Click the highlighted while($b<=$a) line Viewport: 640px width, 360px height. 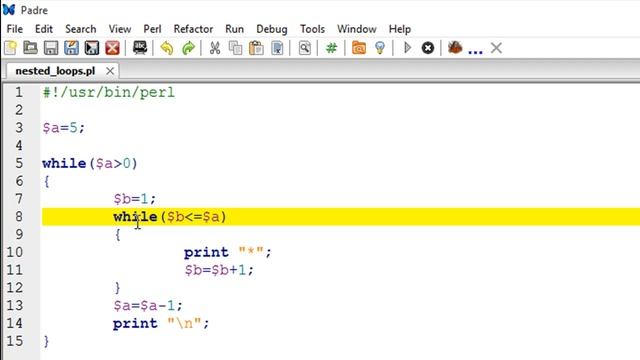(x=341, y=217)
